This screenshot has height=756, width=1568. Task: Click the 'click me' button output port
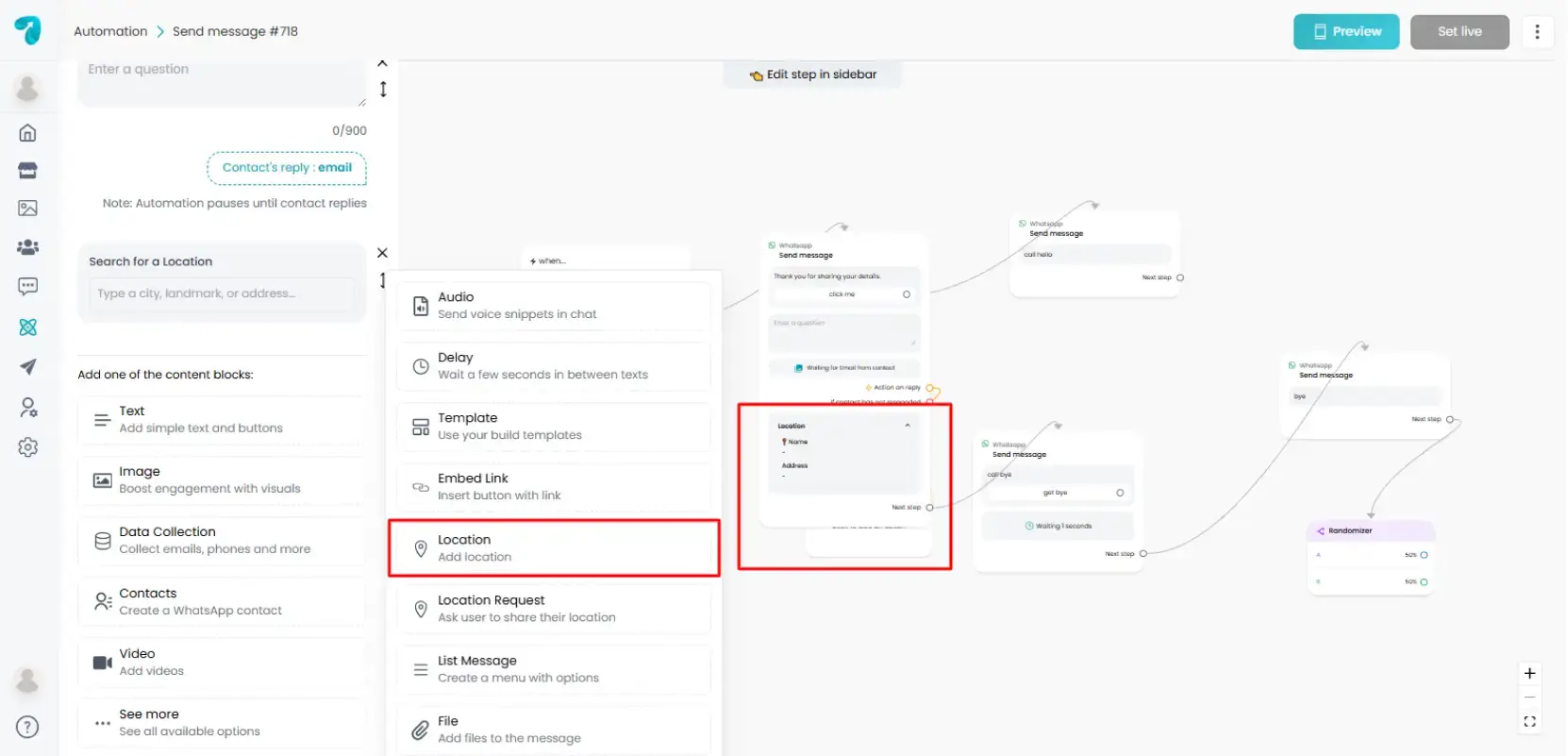[907, 294]
